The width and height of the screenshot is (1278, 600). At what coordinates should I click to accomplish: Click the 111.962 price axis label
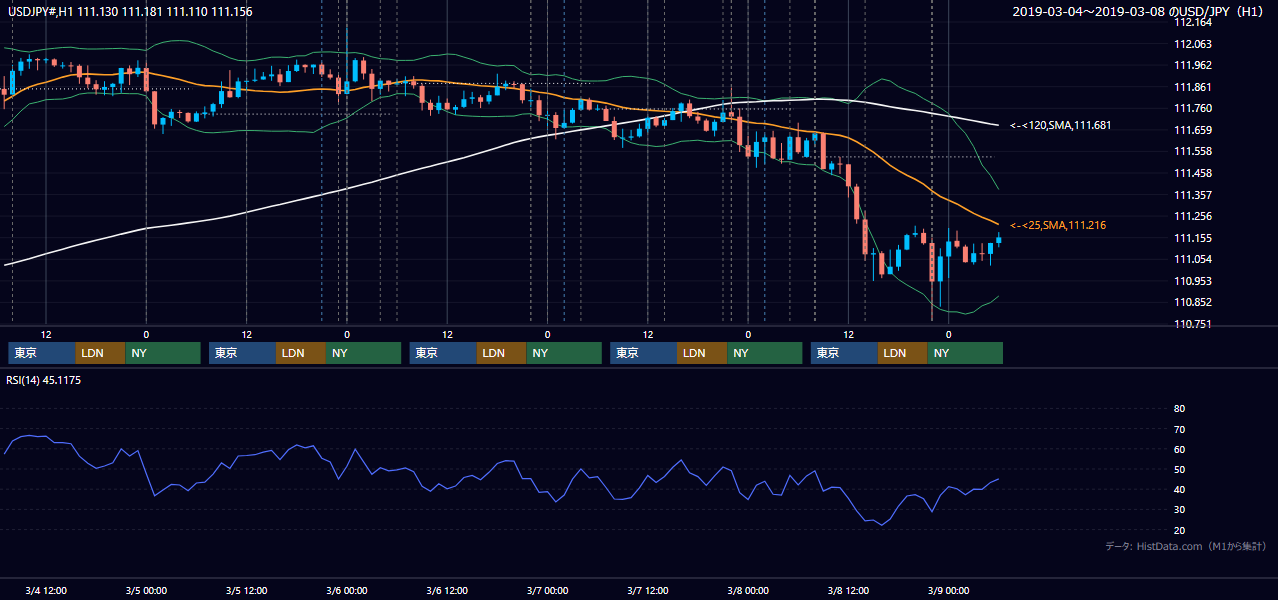click(1192, 65)
